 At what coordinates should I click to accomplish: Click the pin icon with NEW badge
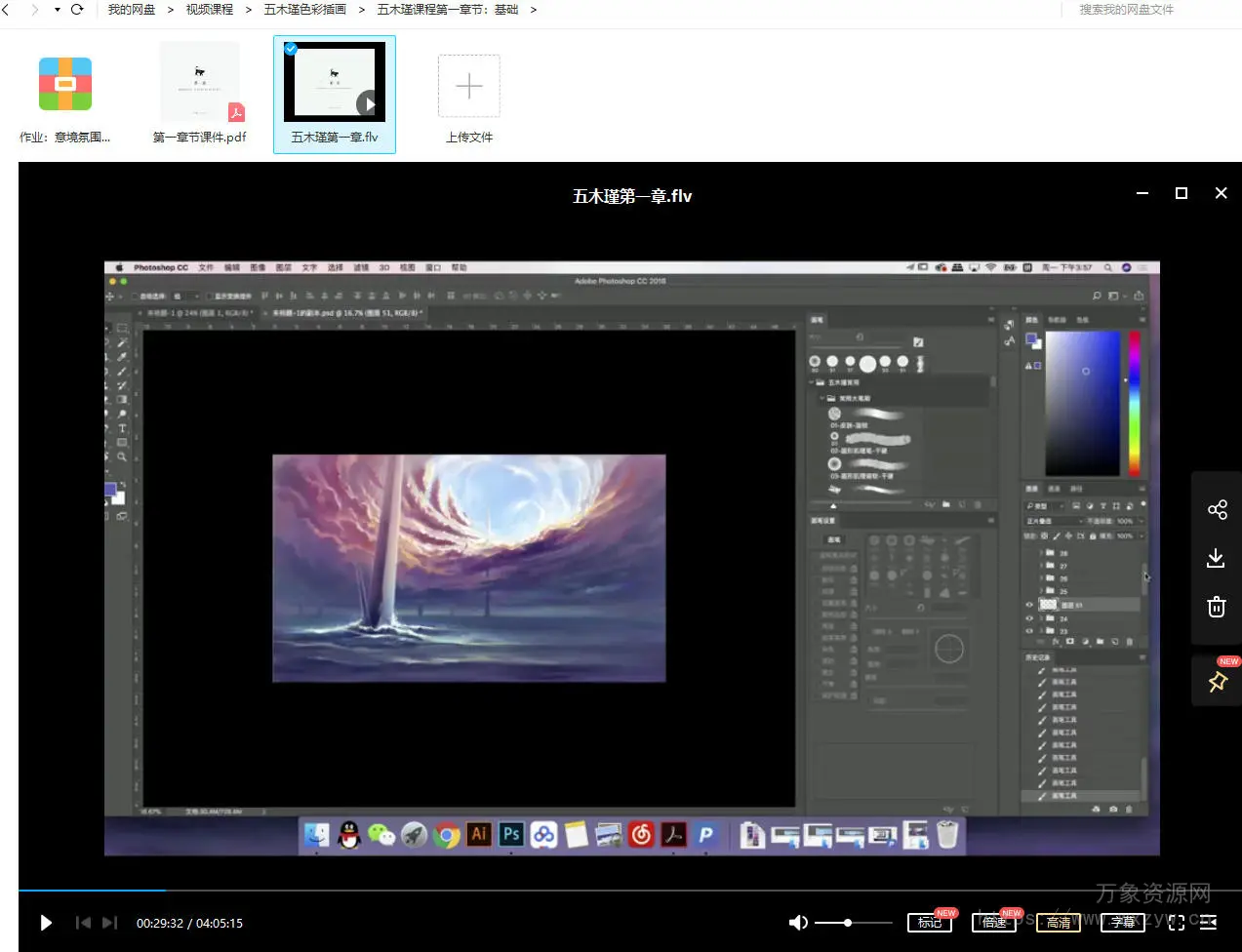point(1217,682)
